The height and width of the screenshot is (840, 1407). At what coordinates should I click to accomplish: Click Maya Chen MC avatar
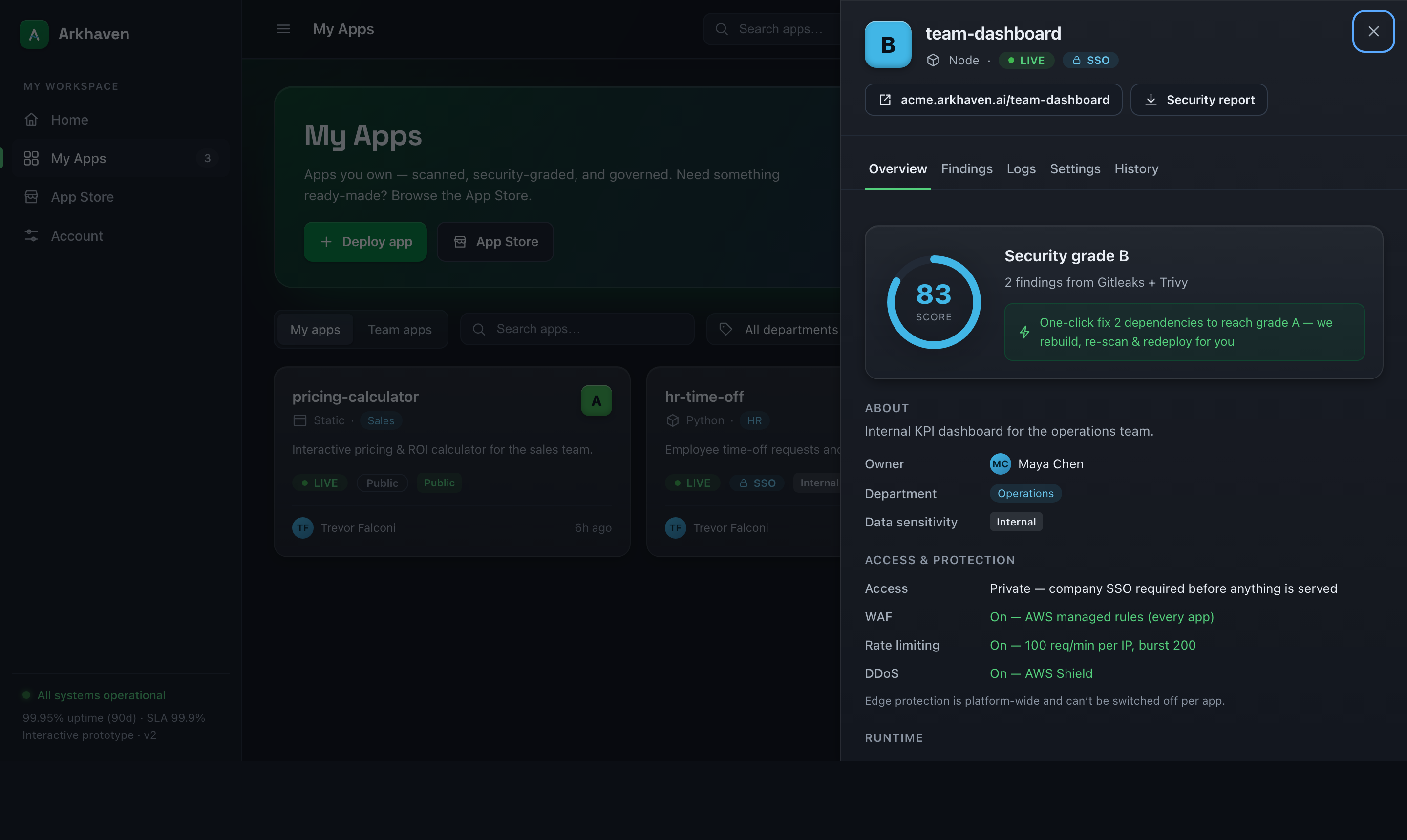point(1000,464)
